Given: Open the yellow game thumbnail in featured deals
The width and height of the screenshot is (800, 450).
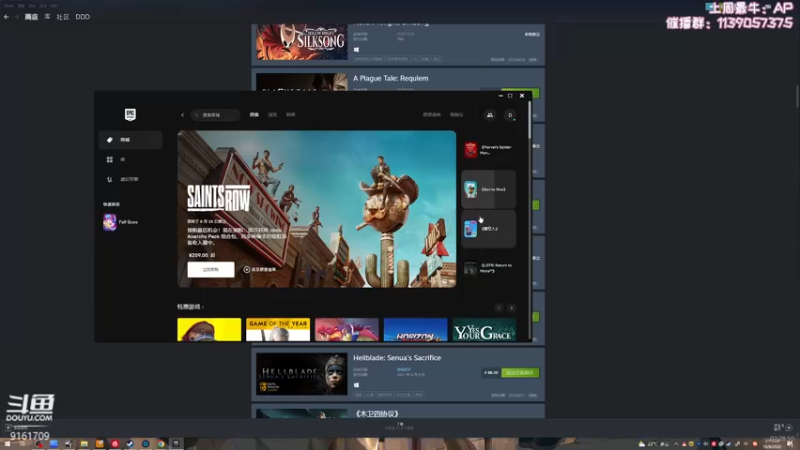Looking at the screenshot, I should pos(209,330).
